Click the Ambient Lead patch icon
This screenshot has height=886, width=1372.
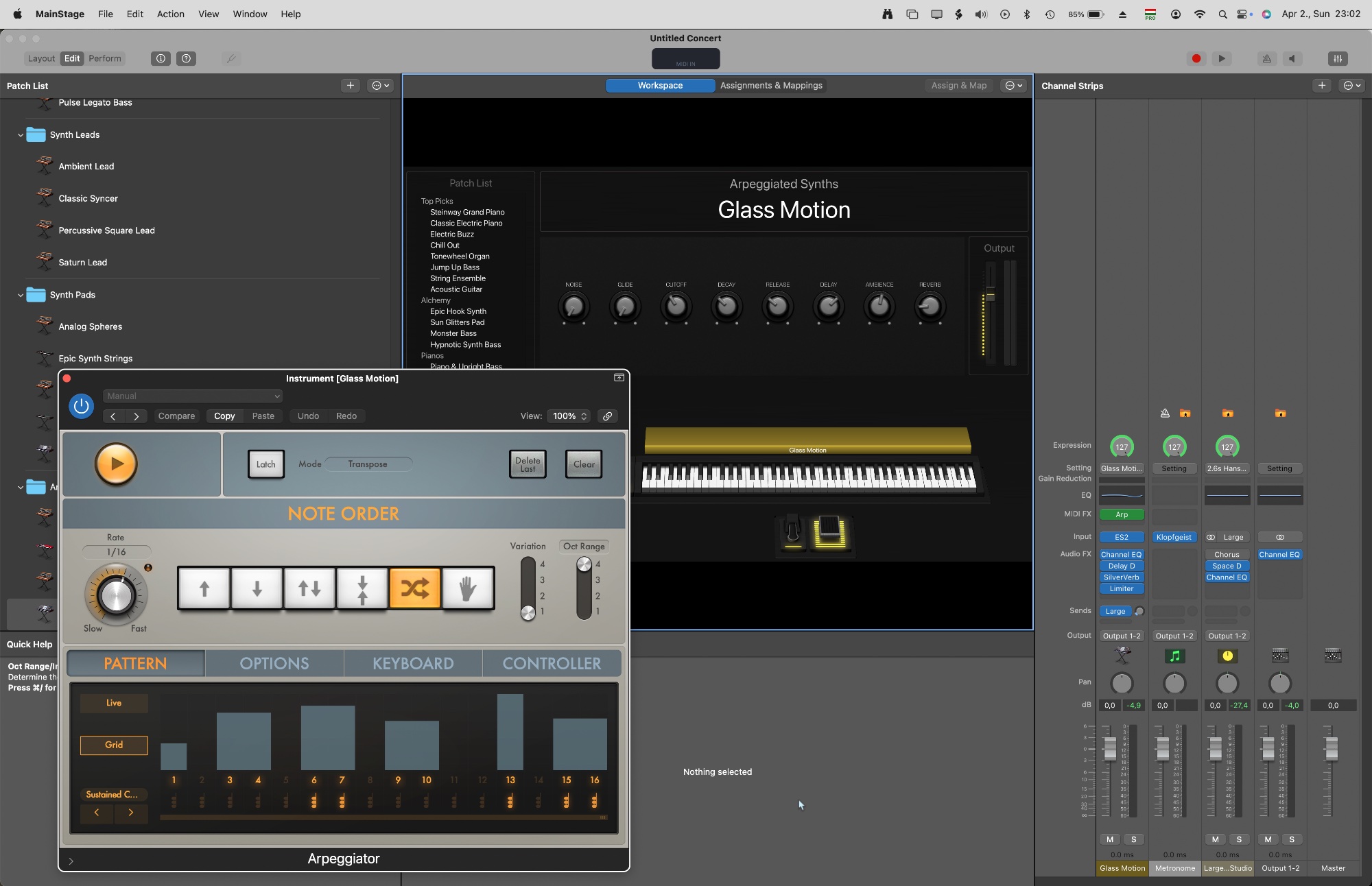(45, 166)
